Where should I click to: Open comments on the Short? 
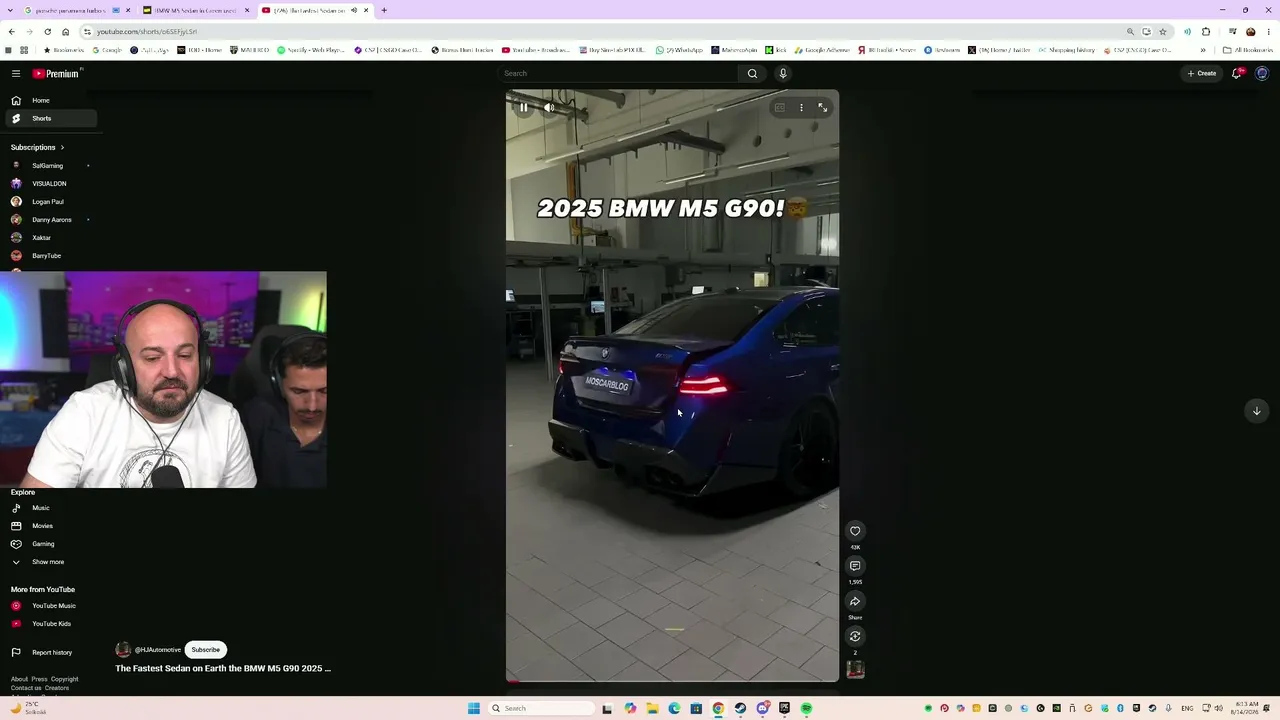(x=855, y=566)
